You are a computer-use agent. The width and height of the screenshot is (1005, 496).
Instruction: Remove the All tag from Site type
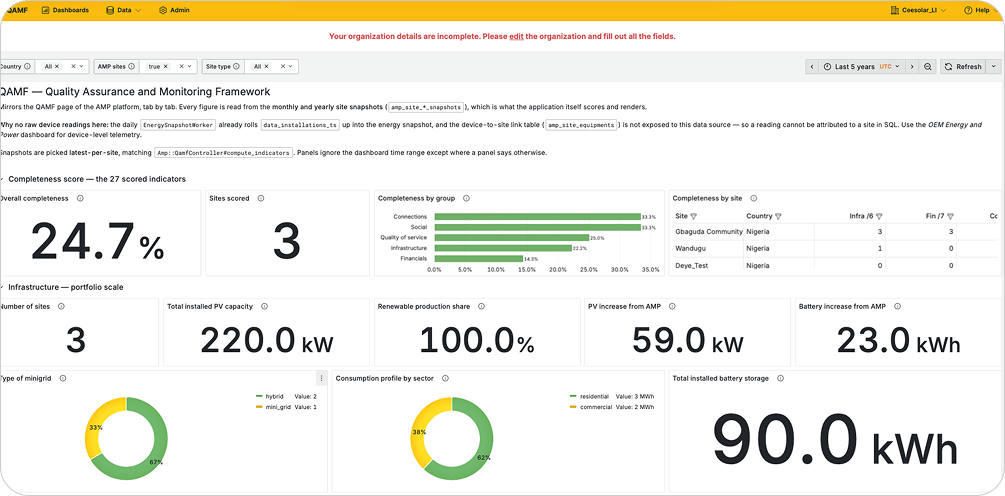pyautogui.click(x=266, y=67)
